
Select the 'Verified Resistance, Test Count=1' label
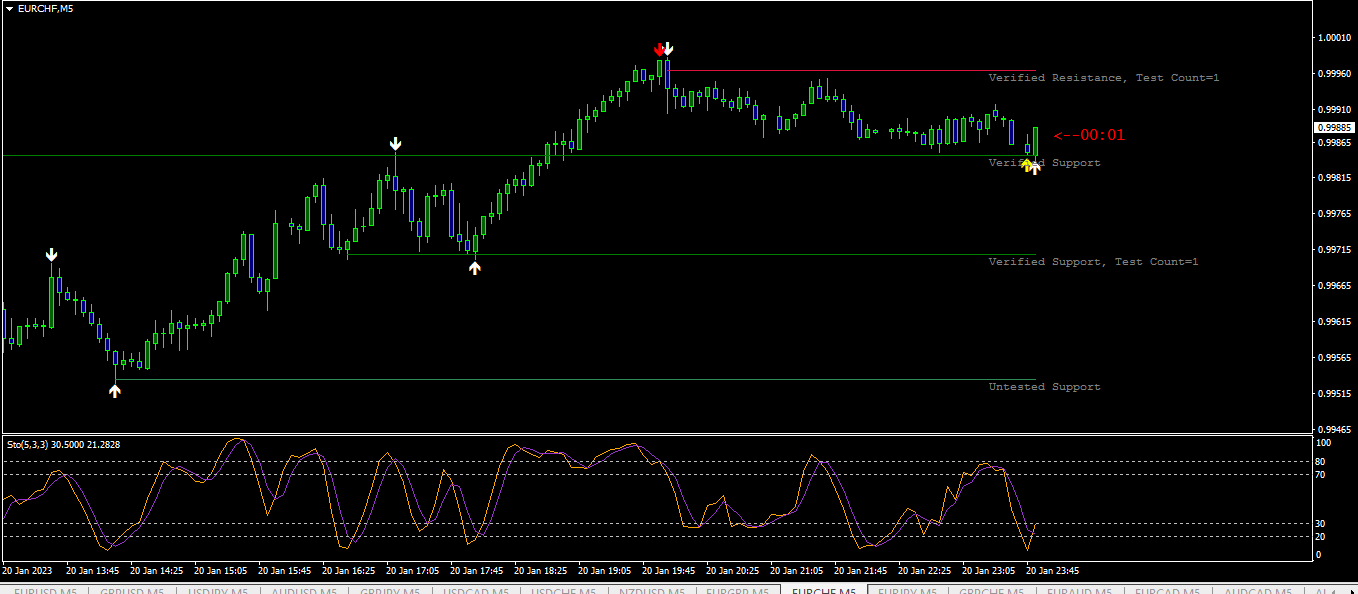point(1104,78)
